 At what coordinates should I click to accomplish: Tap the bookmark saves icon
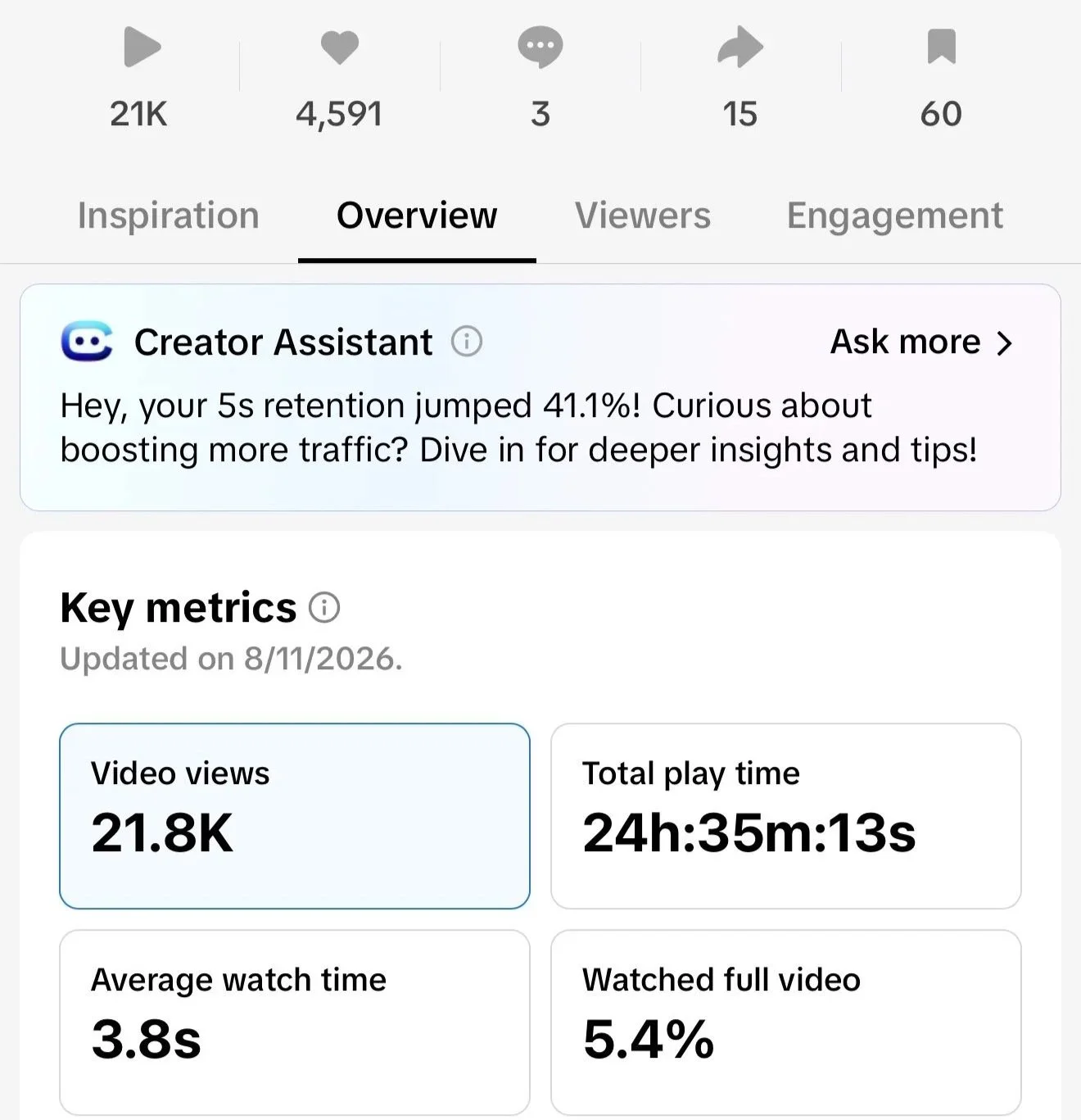(x=941, y=47)
